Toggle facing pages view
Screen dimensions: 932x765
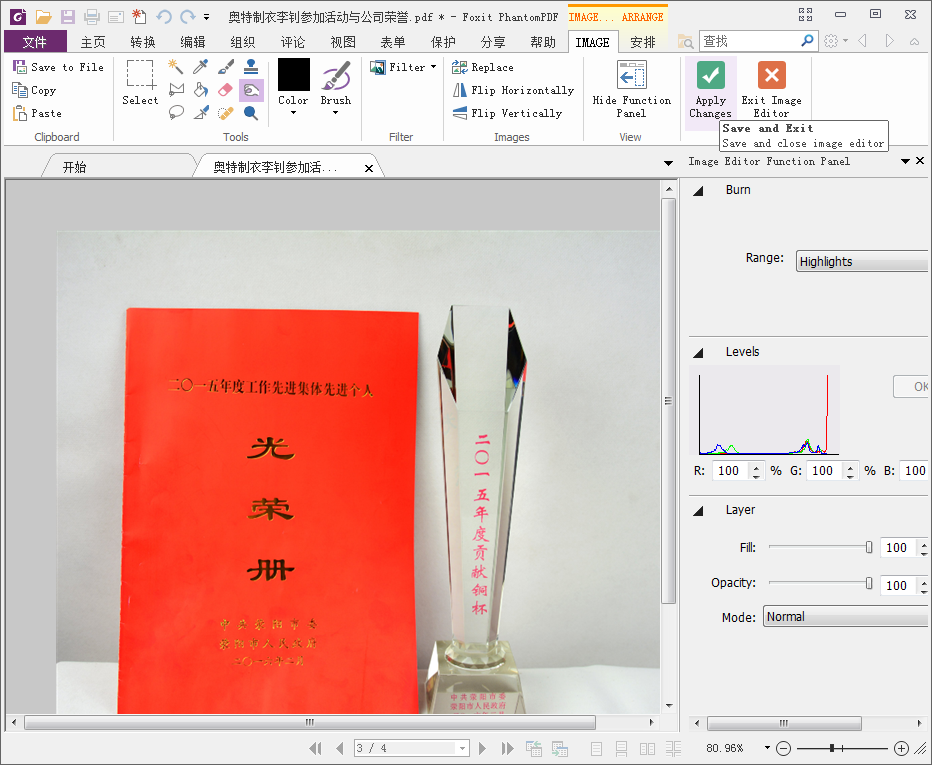point(648,748)
